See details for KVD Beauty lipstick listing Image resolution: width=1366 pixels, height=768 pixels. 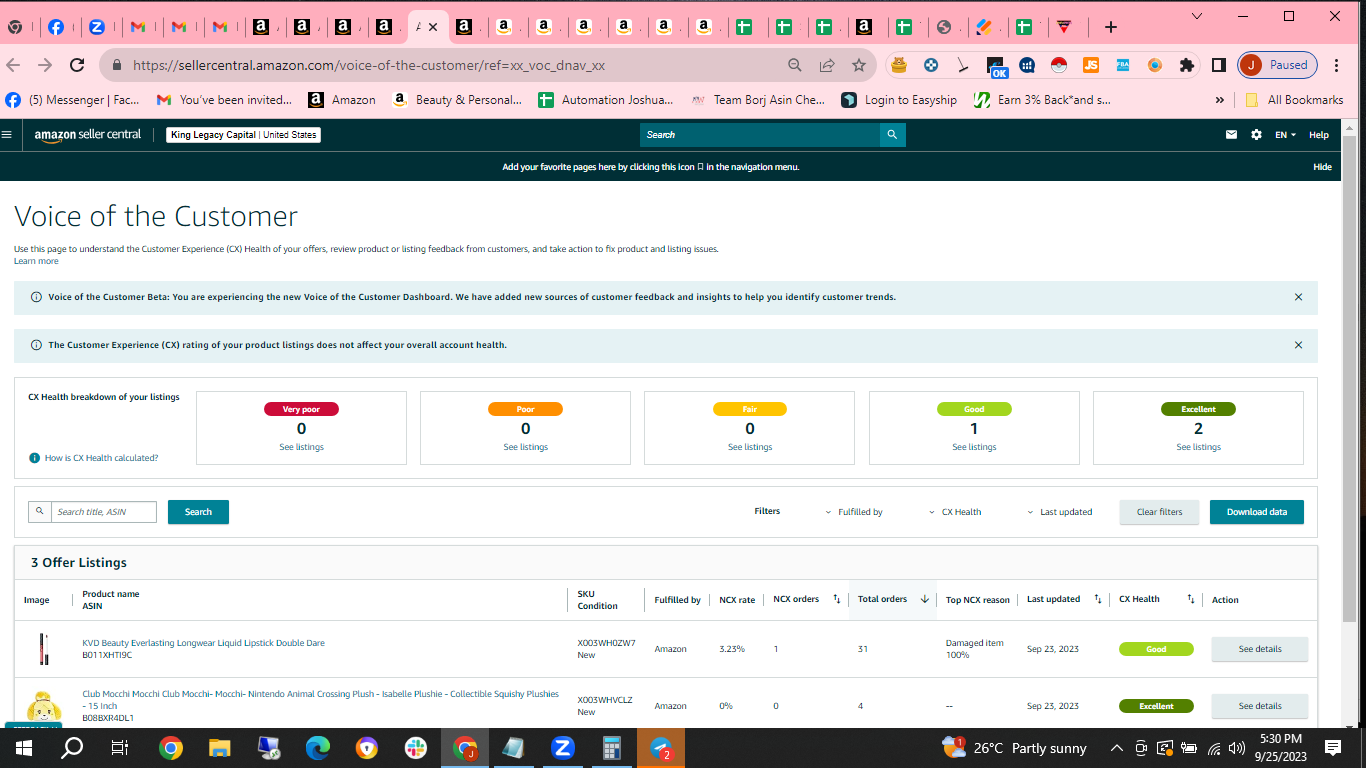1260,649
